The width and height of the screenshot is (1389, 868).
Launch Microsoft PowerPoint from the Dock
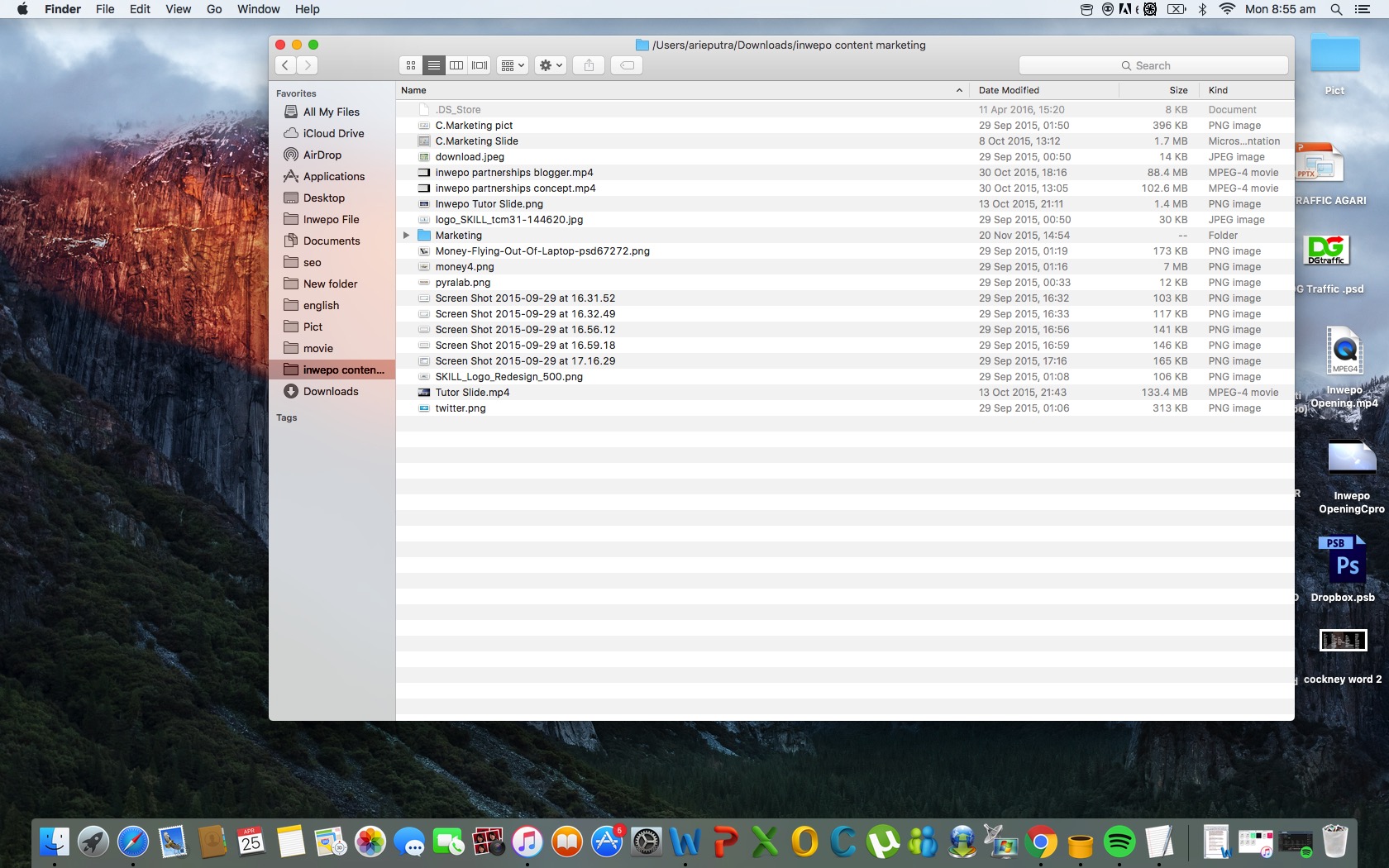tap(725, 842)
